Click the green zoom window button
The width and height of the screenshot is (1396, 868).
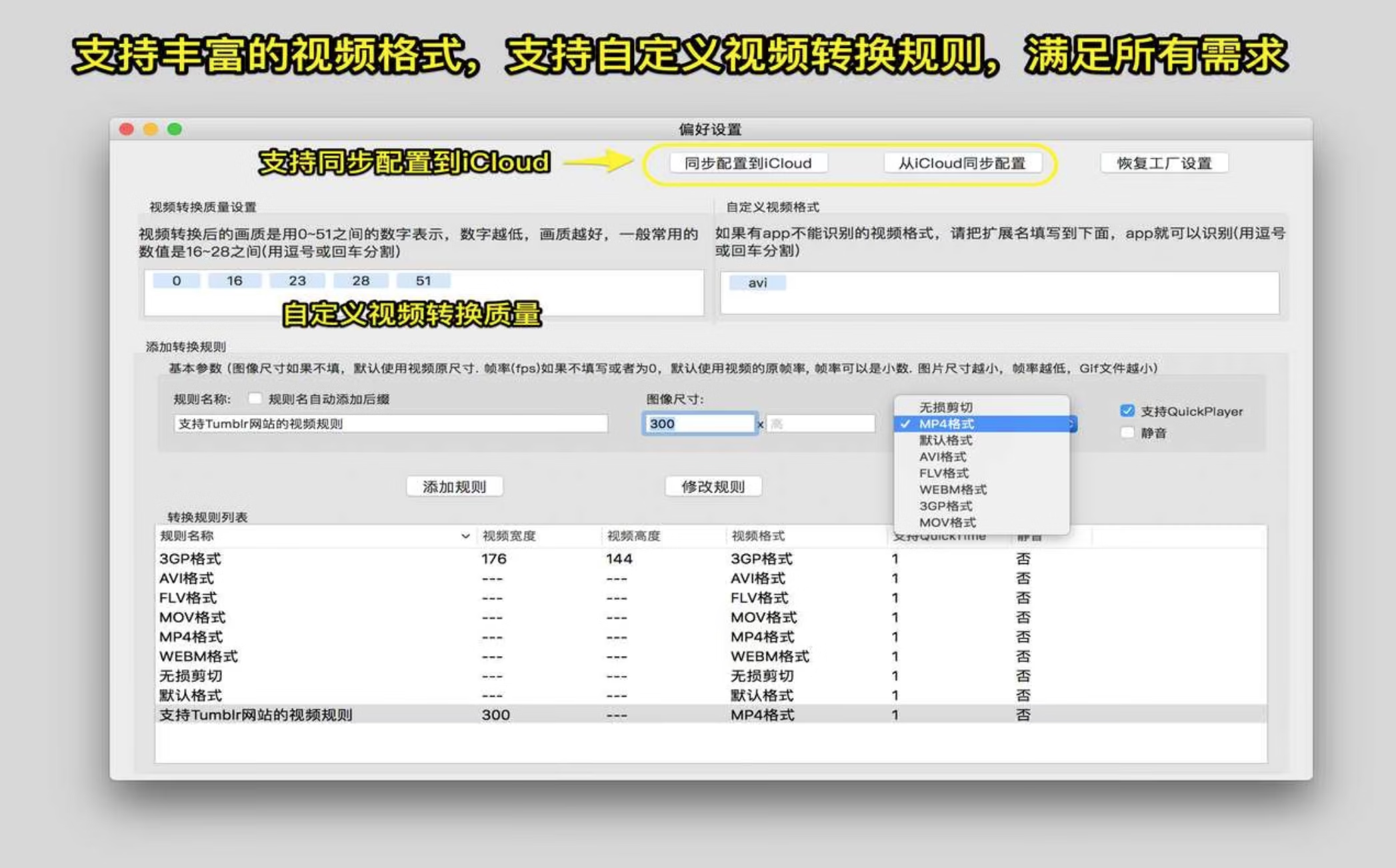pyautogui.click(x=175, y=129)
